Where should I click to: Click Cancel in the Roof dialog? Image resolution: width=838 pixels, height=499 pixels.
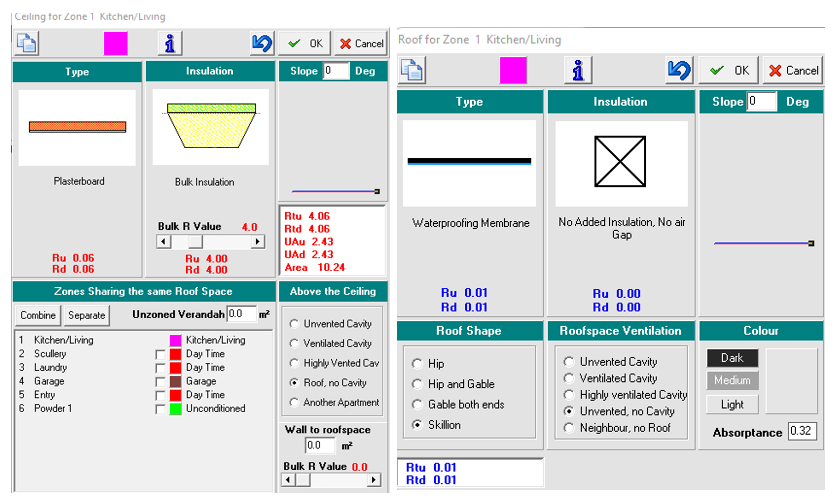pos(792,70)
